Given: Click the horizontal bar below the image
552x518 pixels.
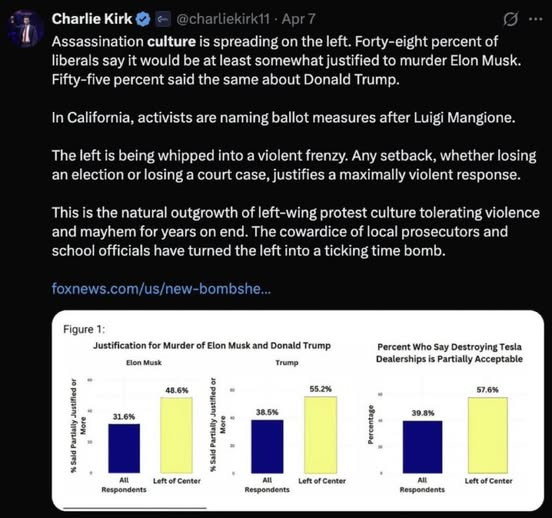Looking at the screenshot, I should pos(135,508).
